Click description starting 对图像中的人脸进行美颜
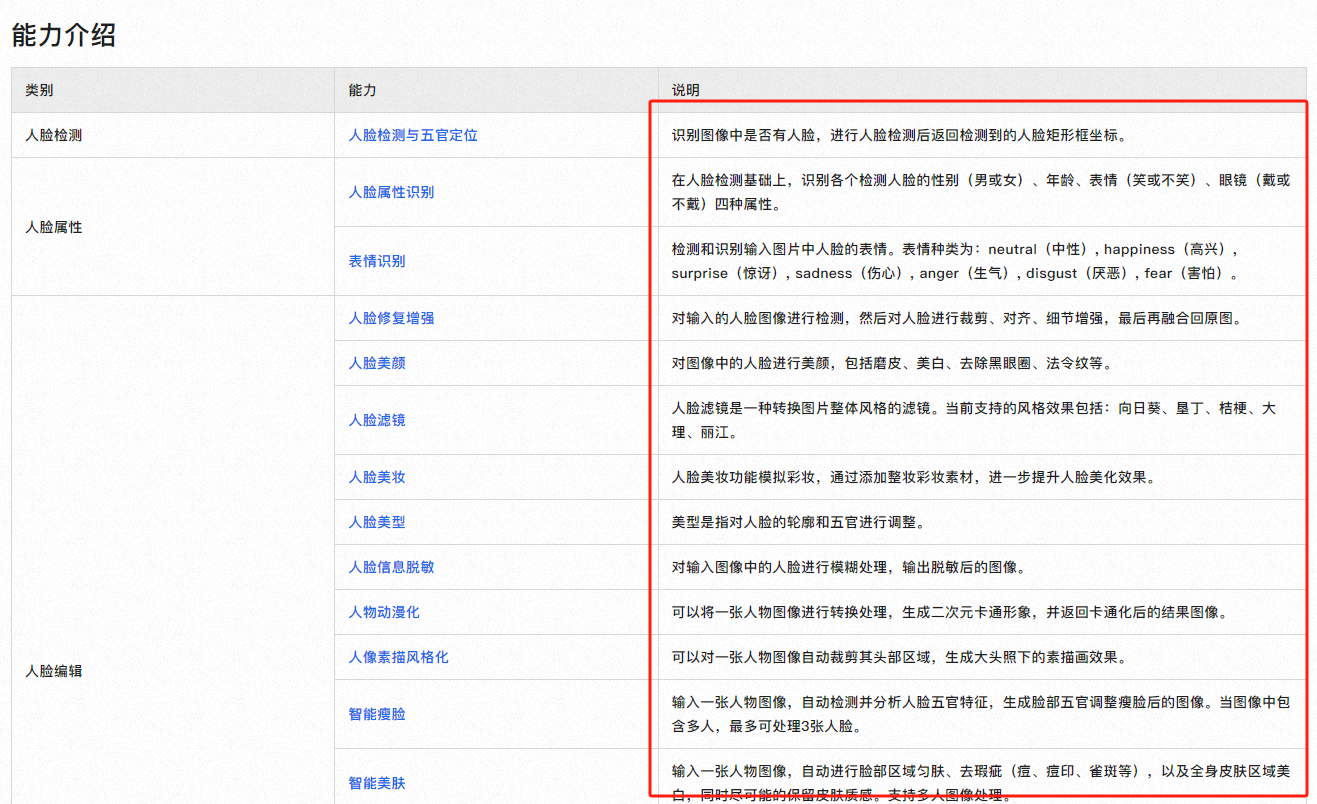1317x804 pixels. 892,363
